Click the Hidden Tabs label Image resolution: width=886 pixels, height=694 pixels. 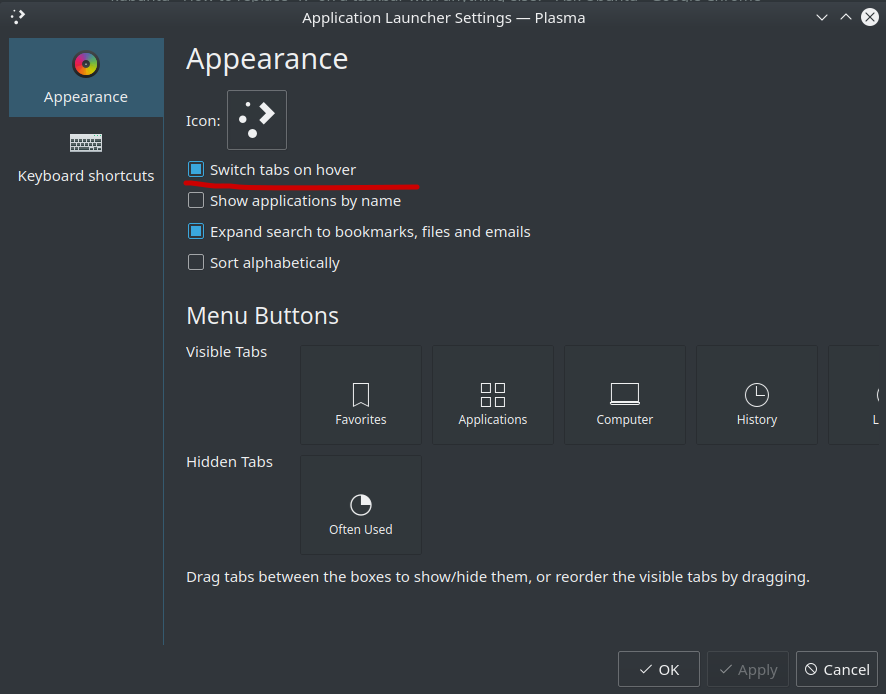(x=229, y=462)
